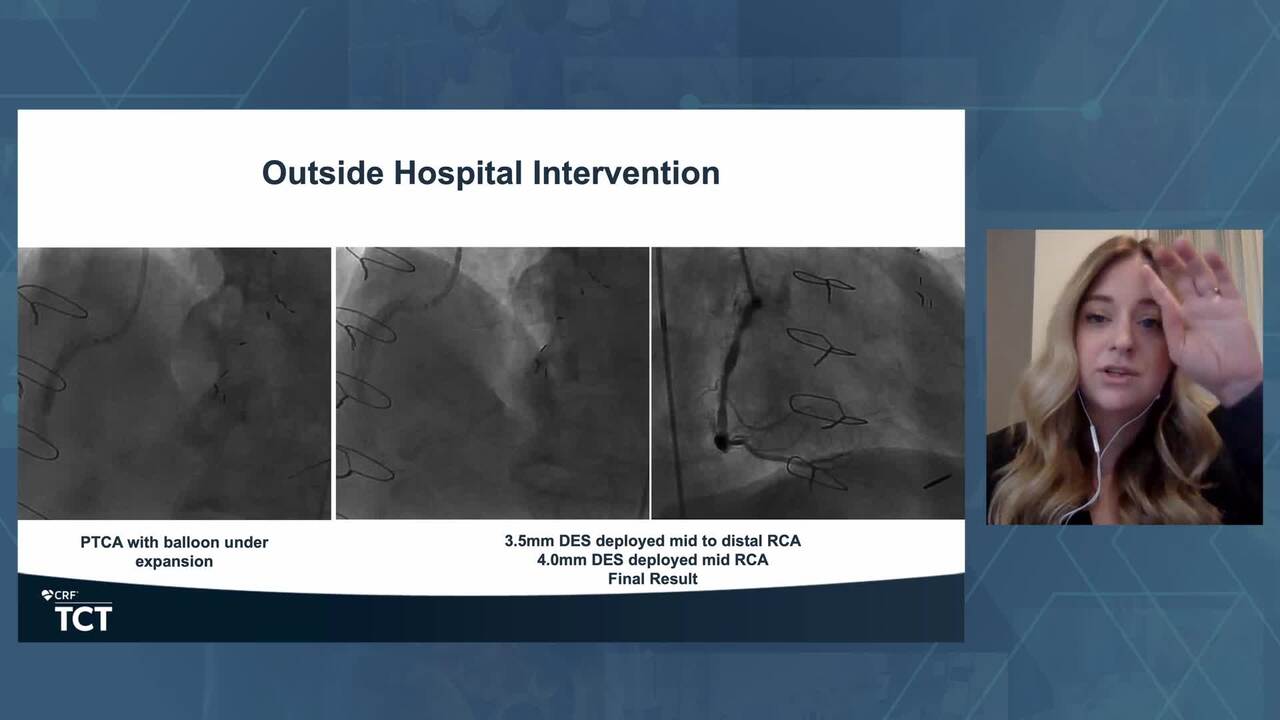Open the middle angiogram image of stent deployment

(492, 383)
